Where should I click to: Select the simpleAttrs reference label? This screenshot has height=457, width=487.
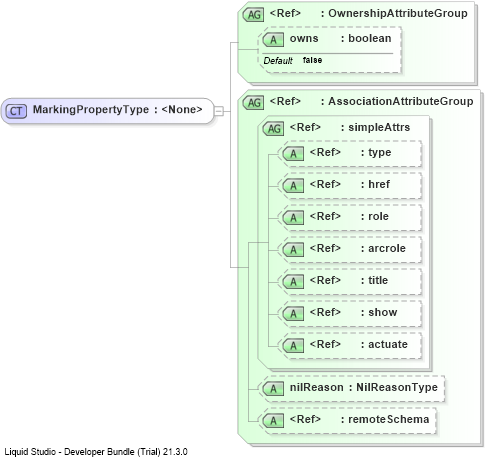pos(350,127)
